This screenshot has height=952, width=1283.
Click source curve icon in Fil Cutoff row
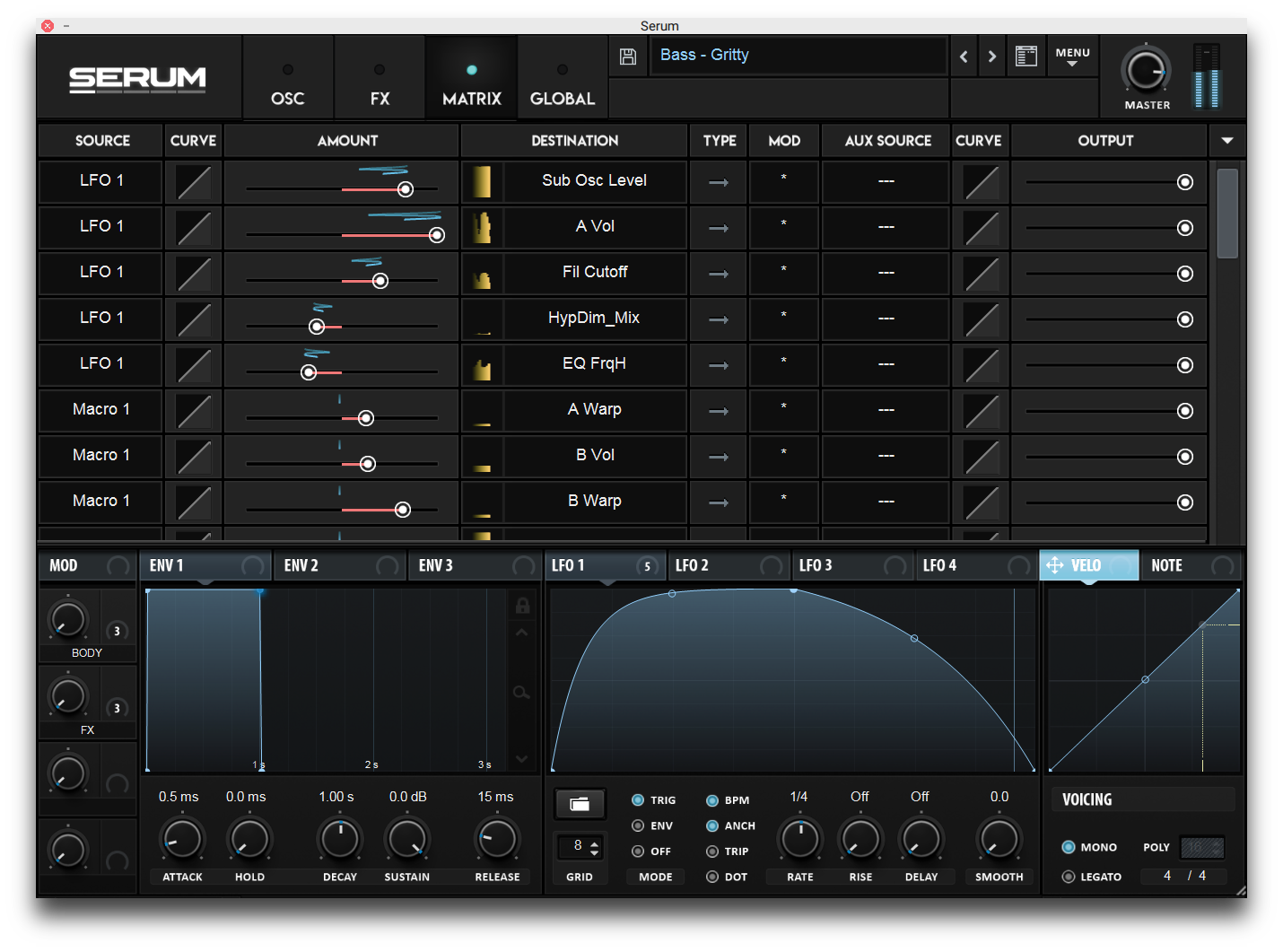[194, 274]
